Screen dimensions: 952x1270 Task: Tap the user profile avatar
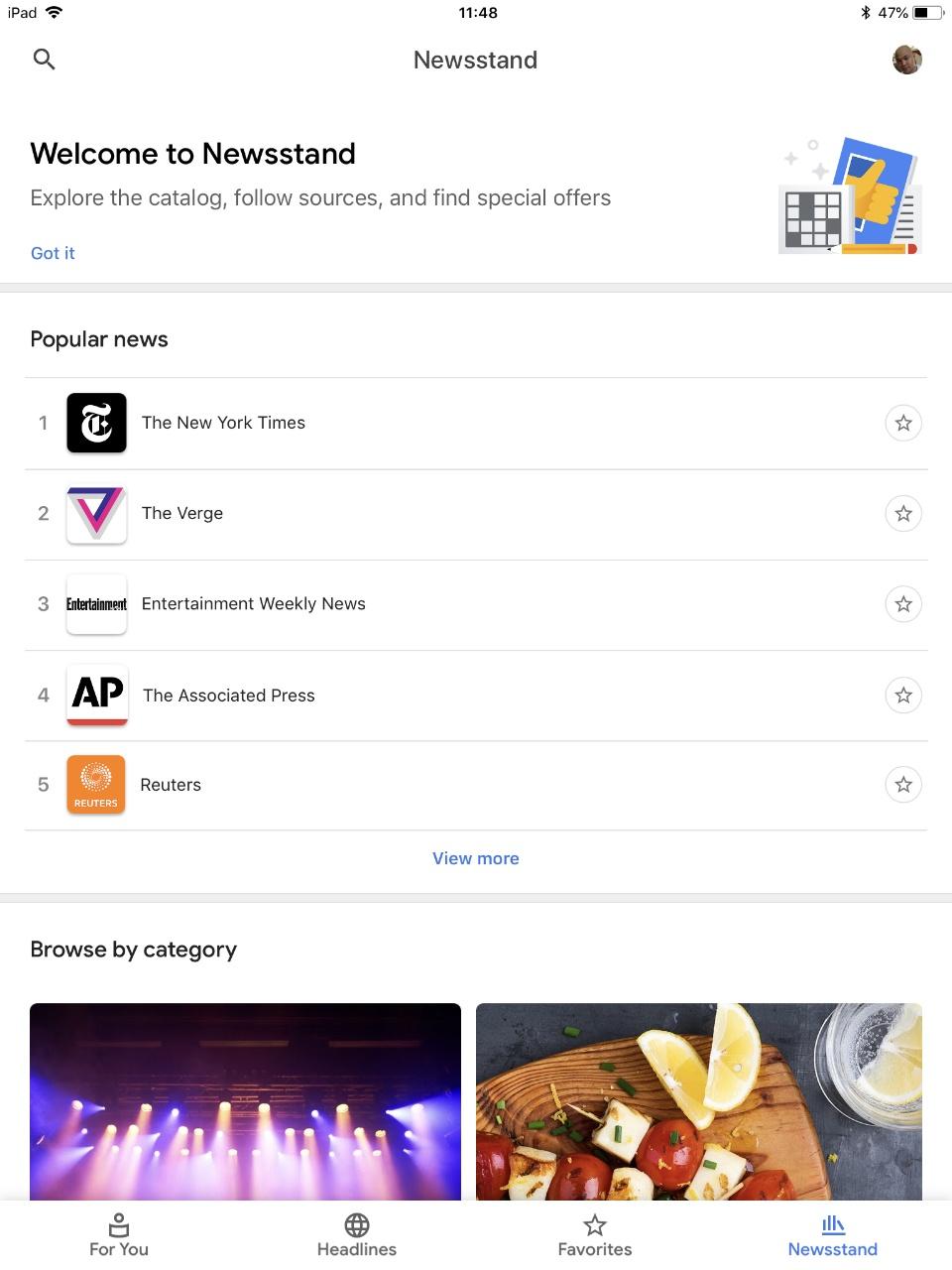906,60
